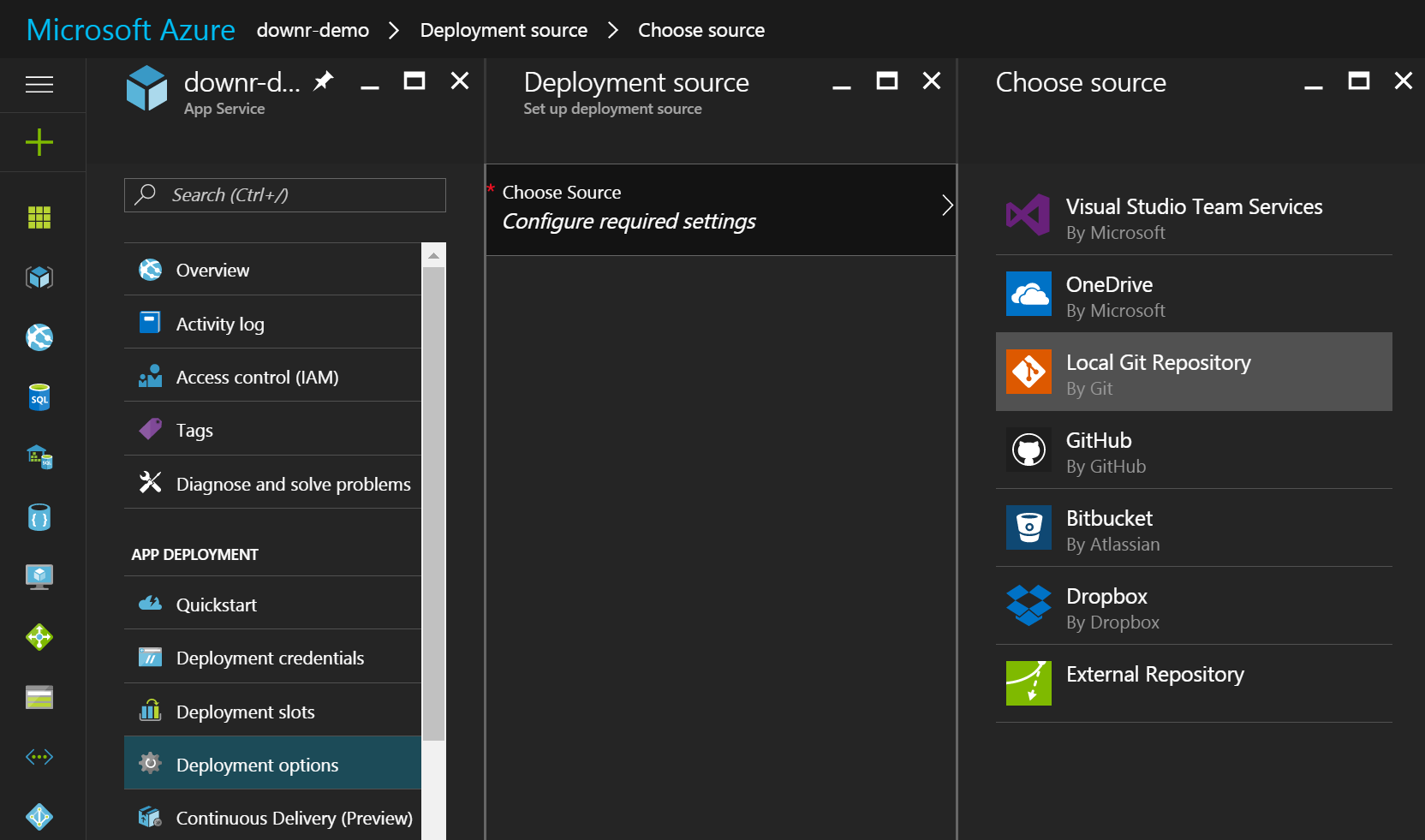The width and height of the screenshot is (1425, 840).
Task: Pin the downr-demo blade to dashboard
Action: tap(323, 81)
